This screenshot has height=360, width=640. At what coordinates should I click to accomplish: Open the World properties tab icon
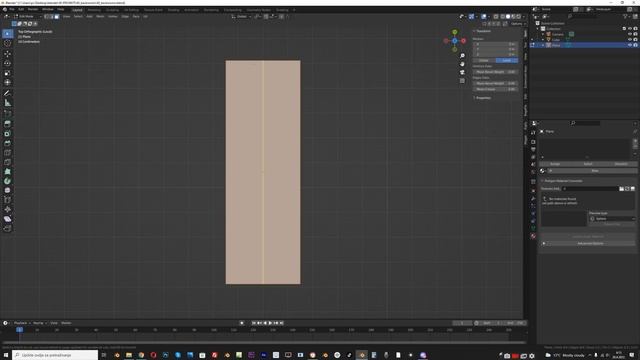[533, 171]
